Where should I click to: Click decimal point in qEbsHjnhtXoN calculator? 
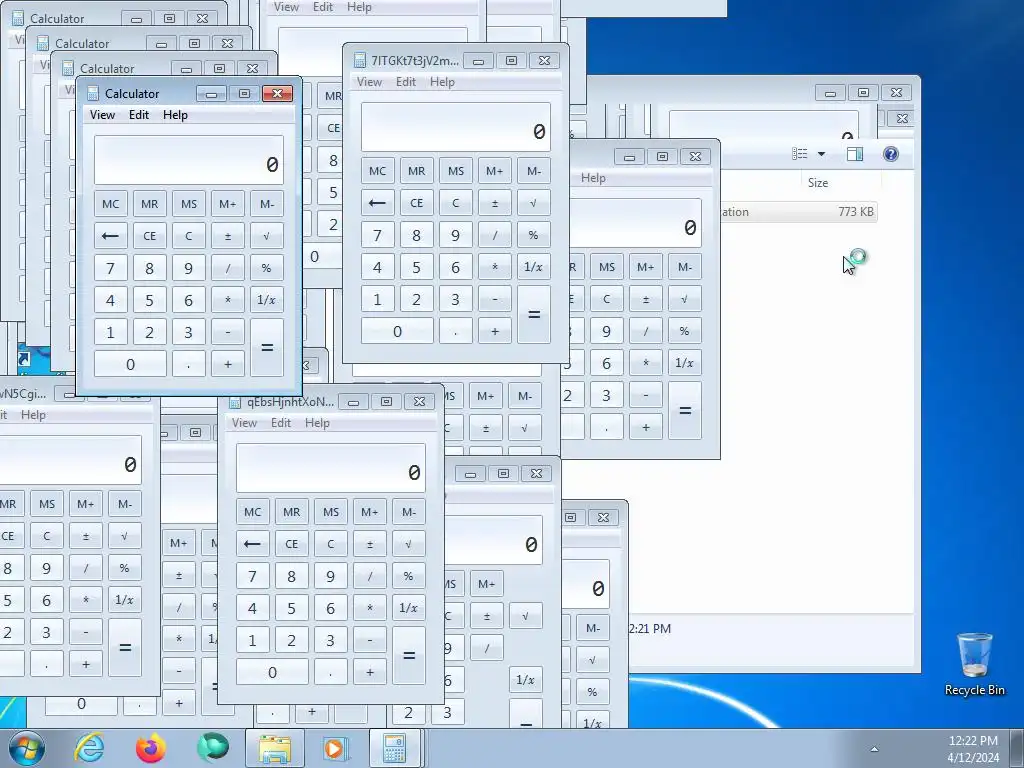330,671
